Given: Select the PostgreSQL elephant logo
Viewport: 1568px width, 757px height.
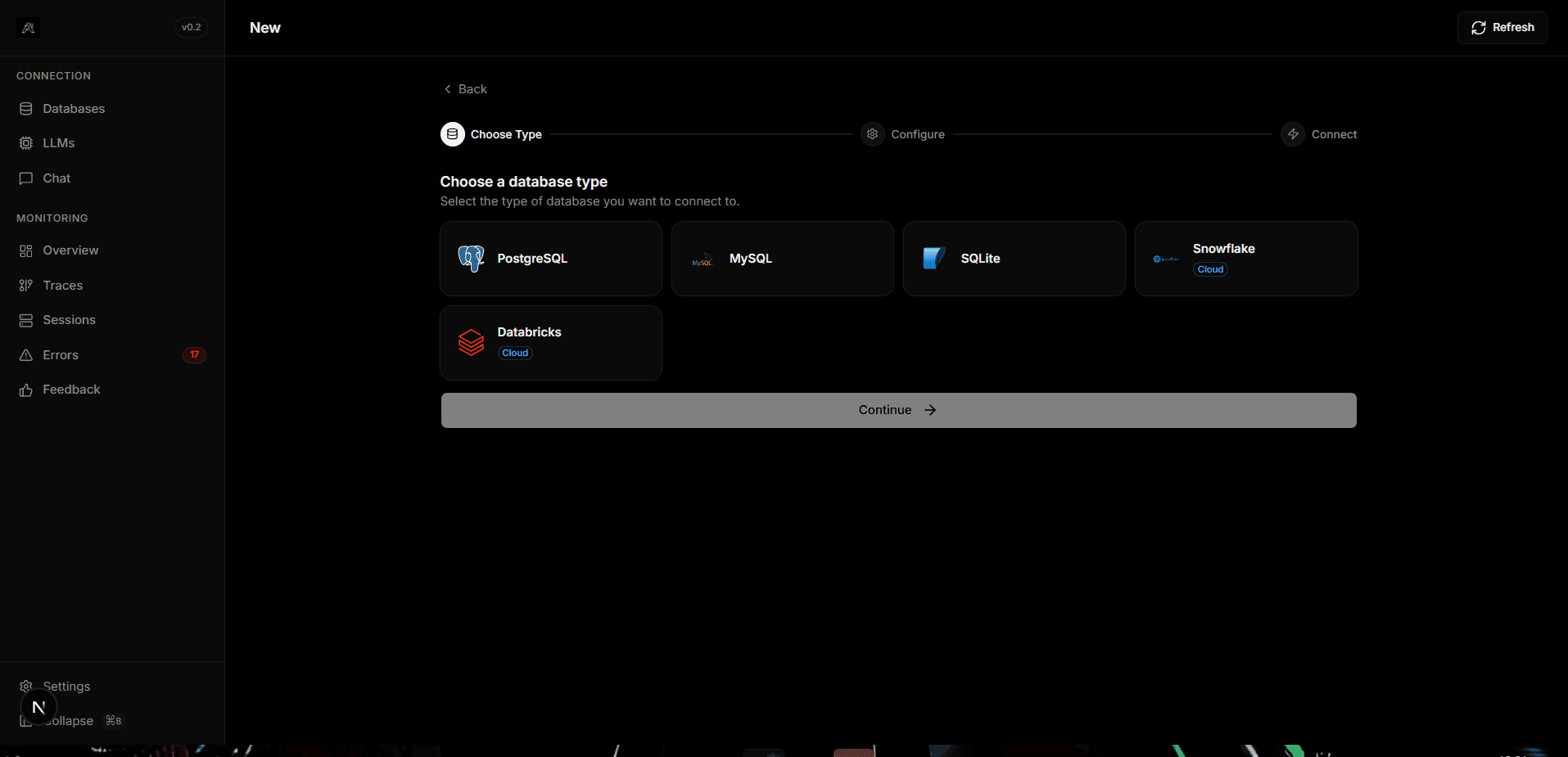Looking at the screenshot, I should pos(472,259).
